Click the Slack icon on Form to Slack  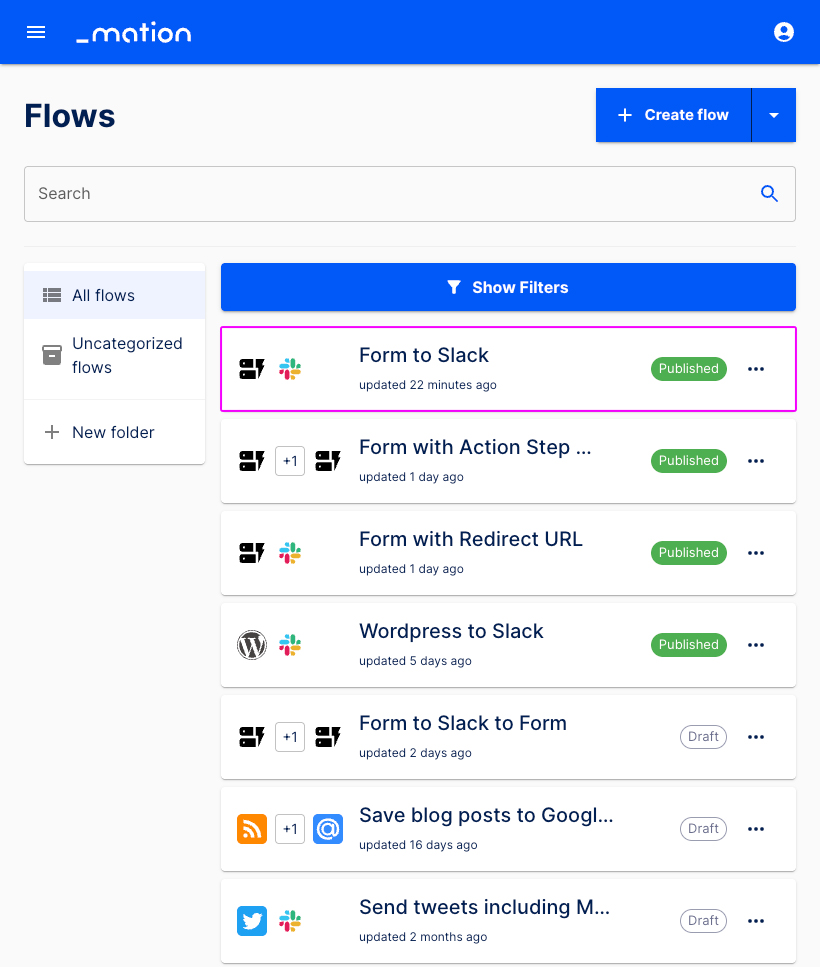290,369
